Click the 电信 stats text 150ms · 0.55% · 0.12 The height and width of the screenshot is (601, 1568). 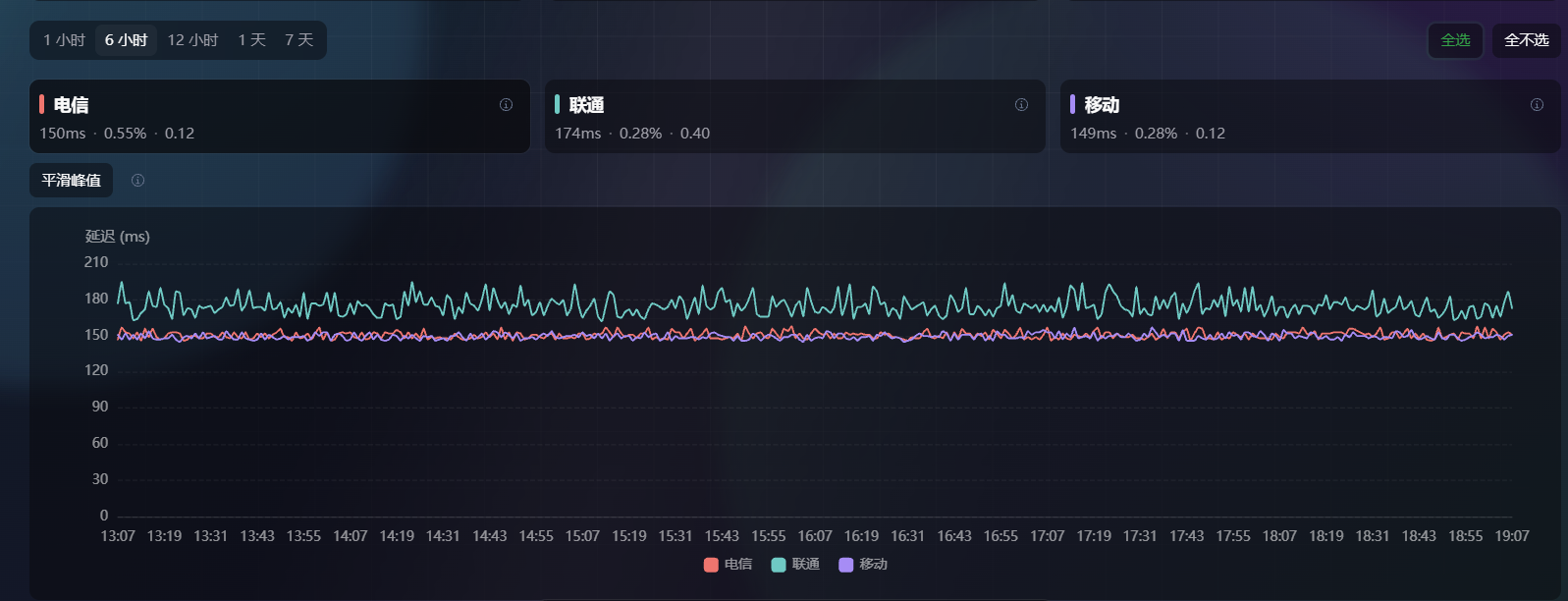117,134
